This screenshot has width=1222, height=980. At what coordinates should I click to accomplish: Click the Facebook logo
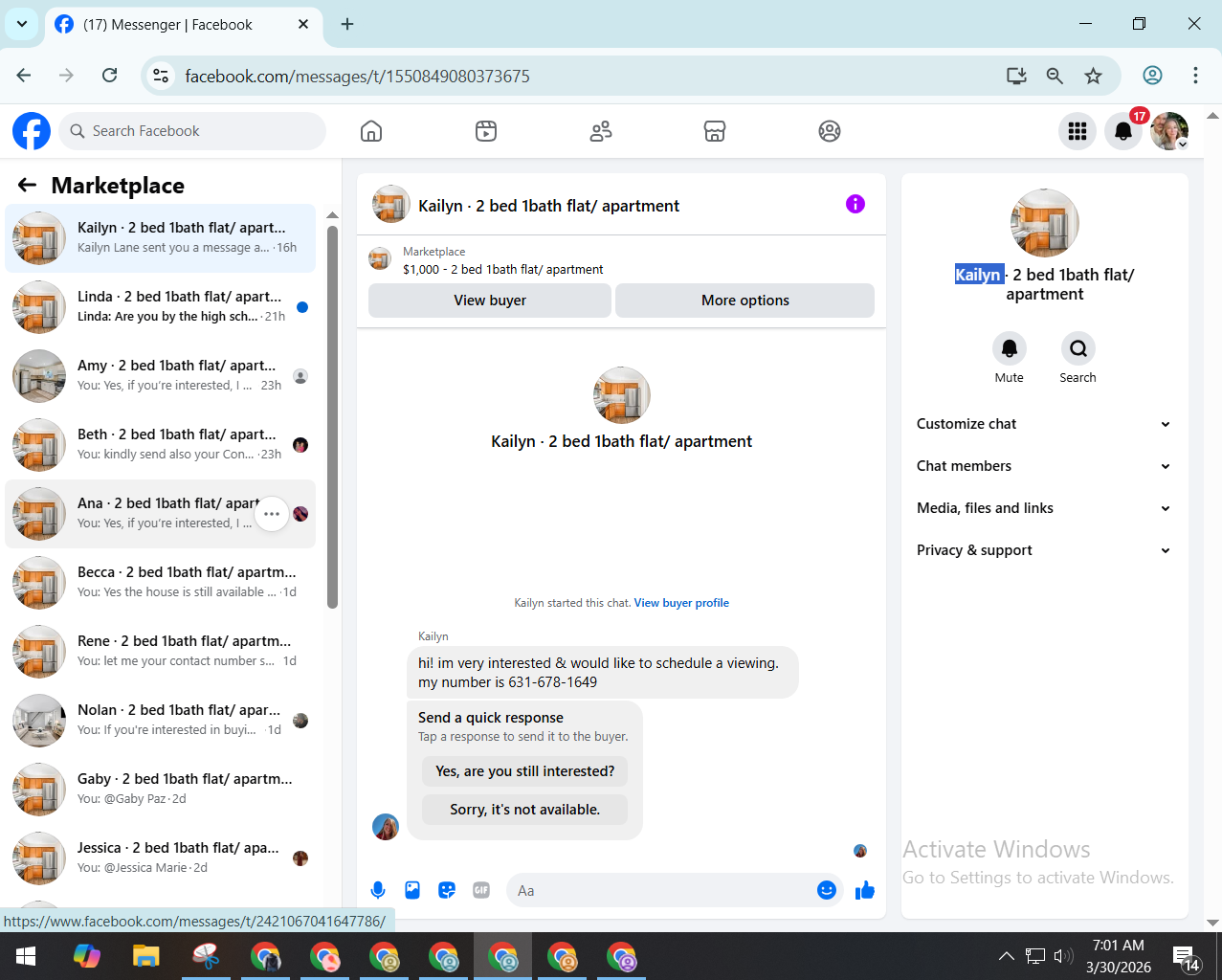click(32, 131)
